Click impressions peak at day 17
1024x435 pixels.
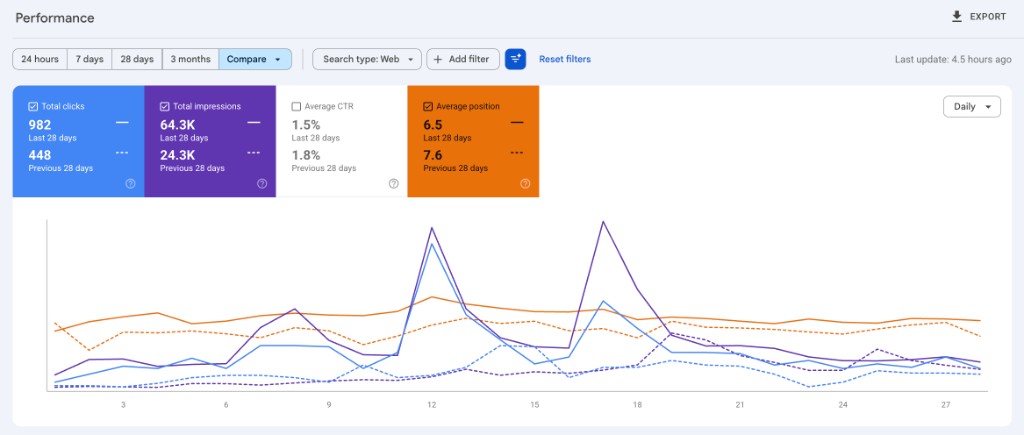click(x=603, y=222)
